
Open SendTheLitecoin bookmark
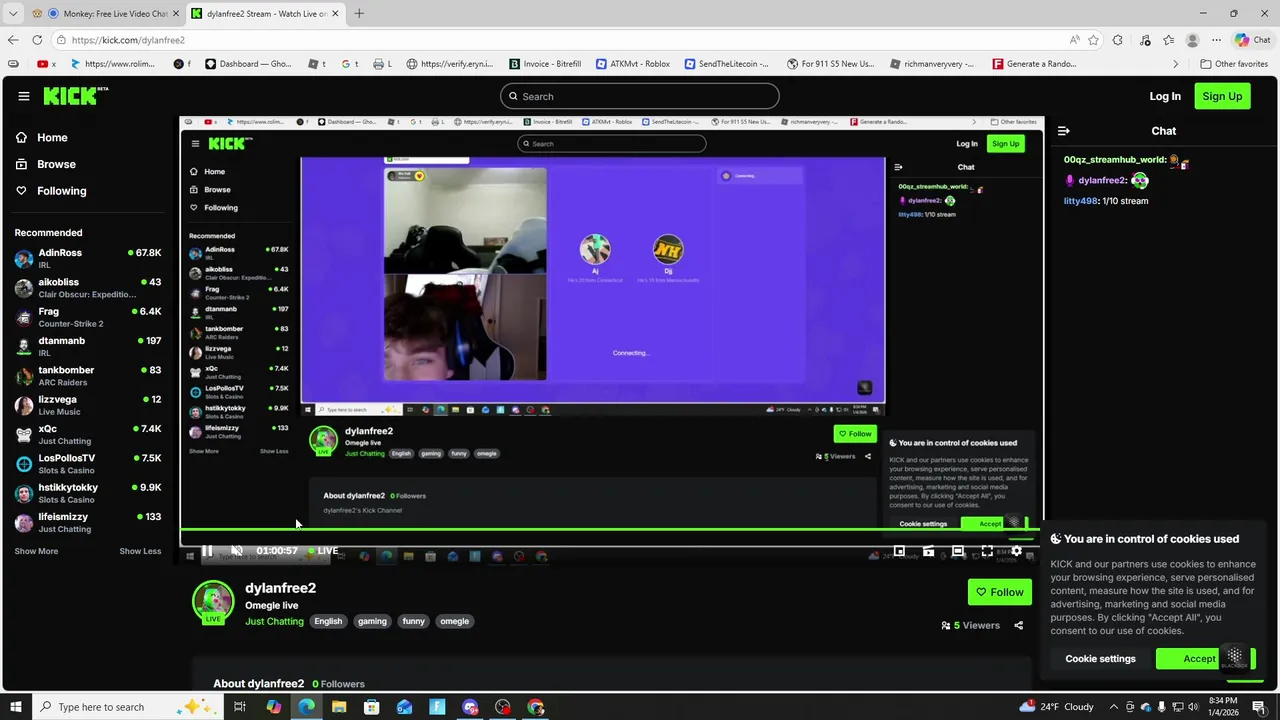coord(727,64)
